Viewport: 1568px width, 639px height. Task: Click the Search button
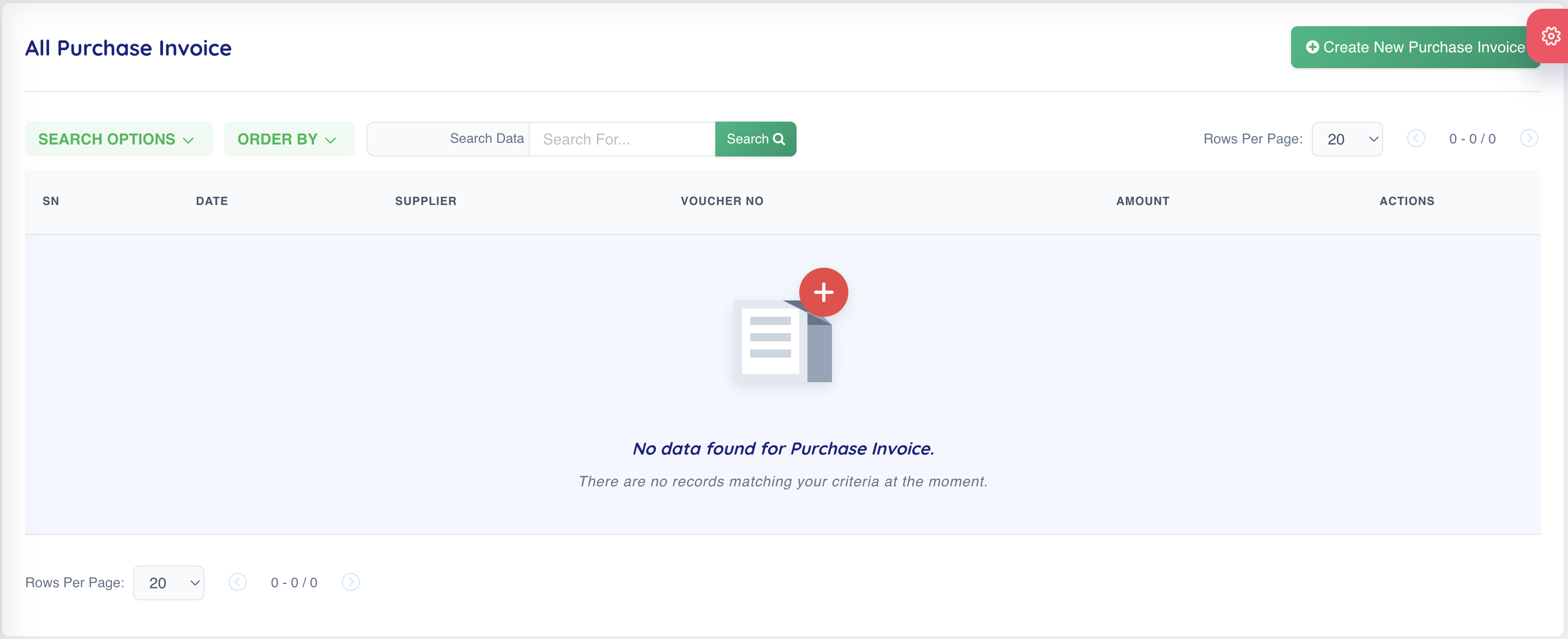pos(755,138)
